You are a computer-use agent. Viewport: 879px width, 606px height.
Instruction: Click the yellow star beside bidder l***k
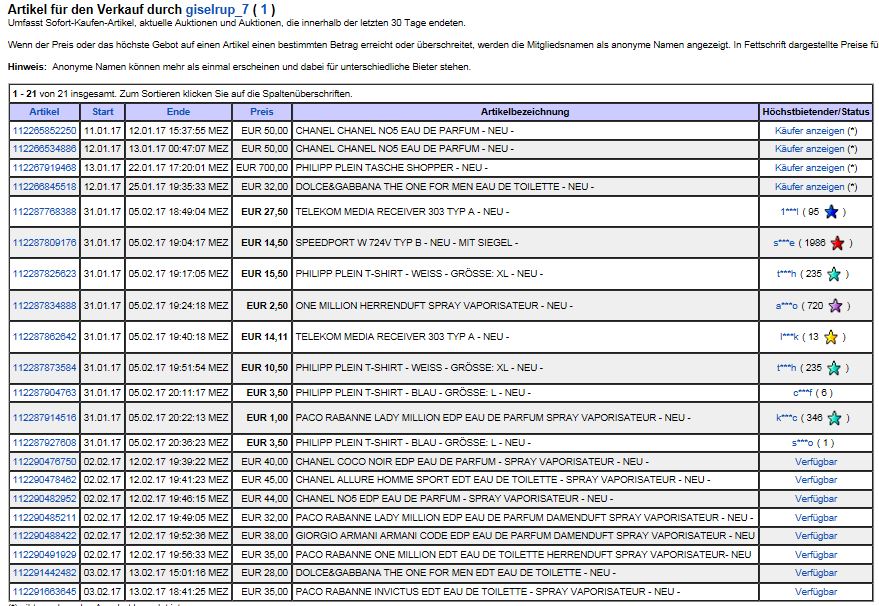point(831,337)
